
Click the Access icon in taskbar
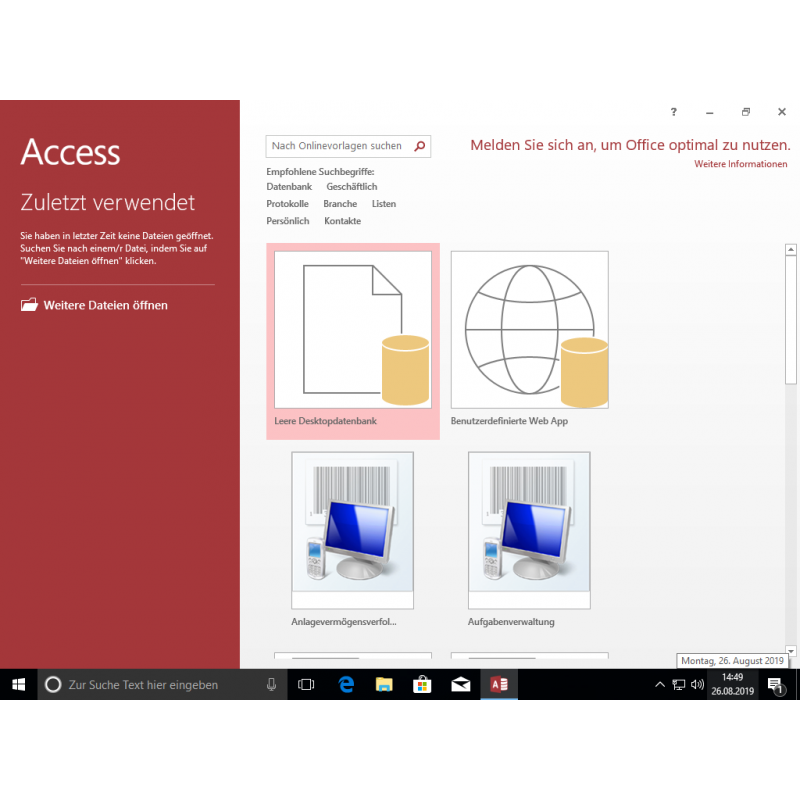pyautogui.click(x=498, y=684)
